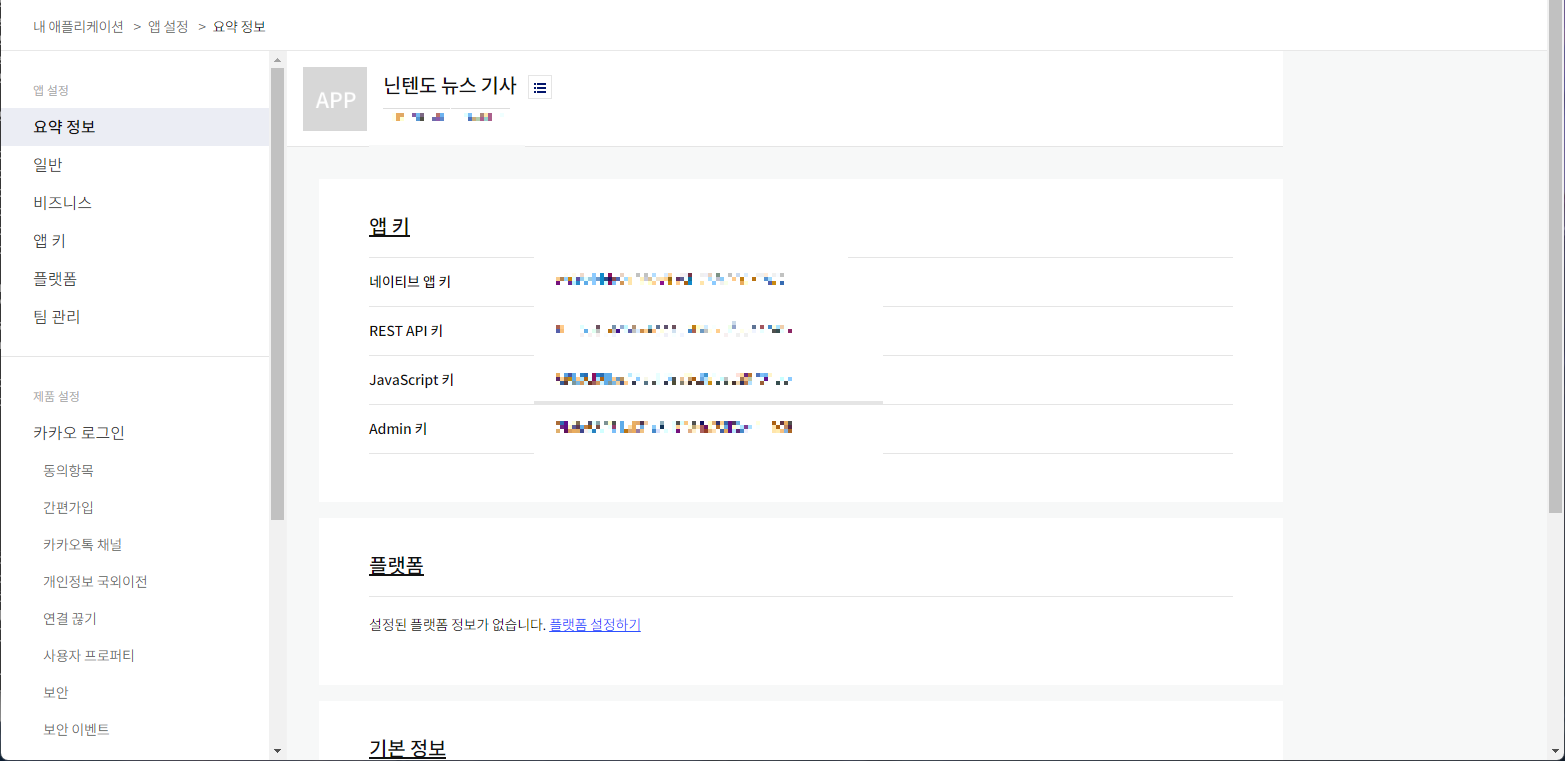Click the JavaScript 키 label
This screenshot has width=1565, height=761.
click(x=411, y=380)
